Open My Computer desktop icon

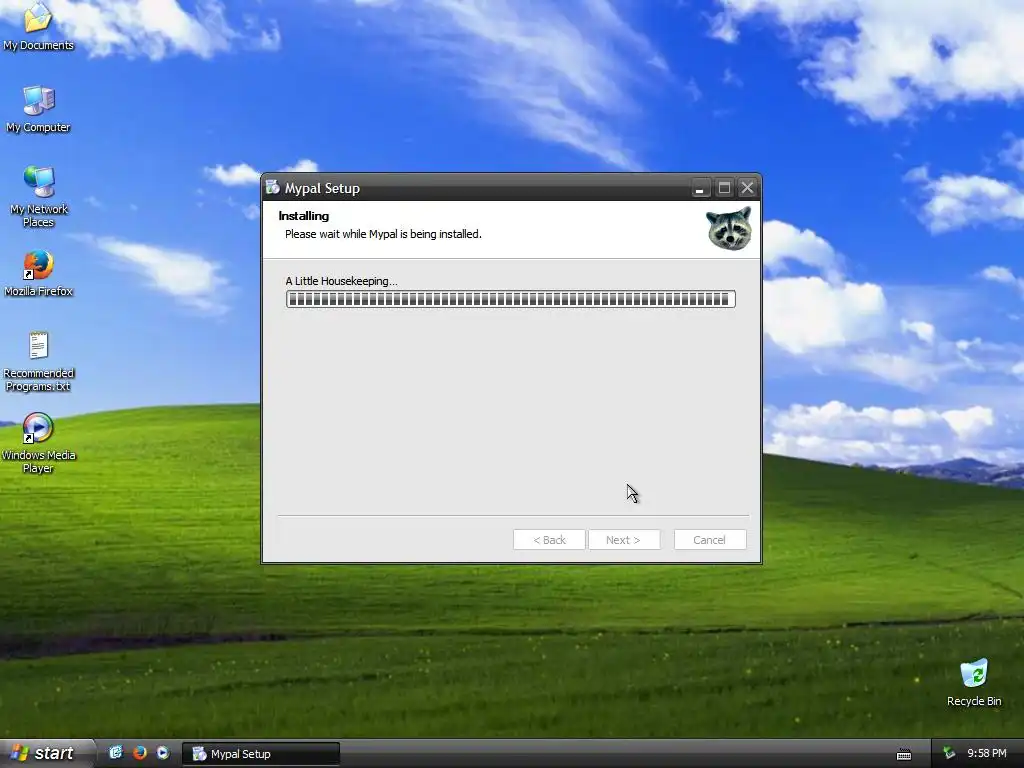(x=38, y=109)
